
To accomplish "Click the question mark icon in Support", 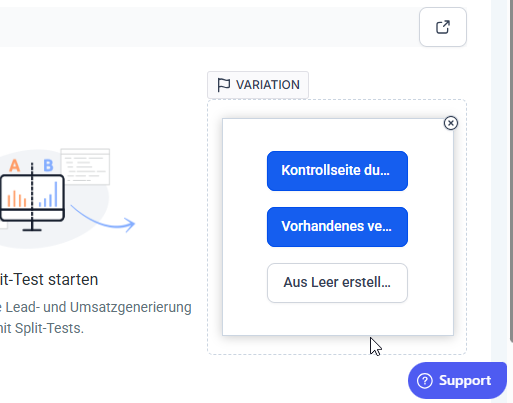I will coord(425,381).
